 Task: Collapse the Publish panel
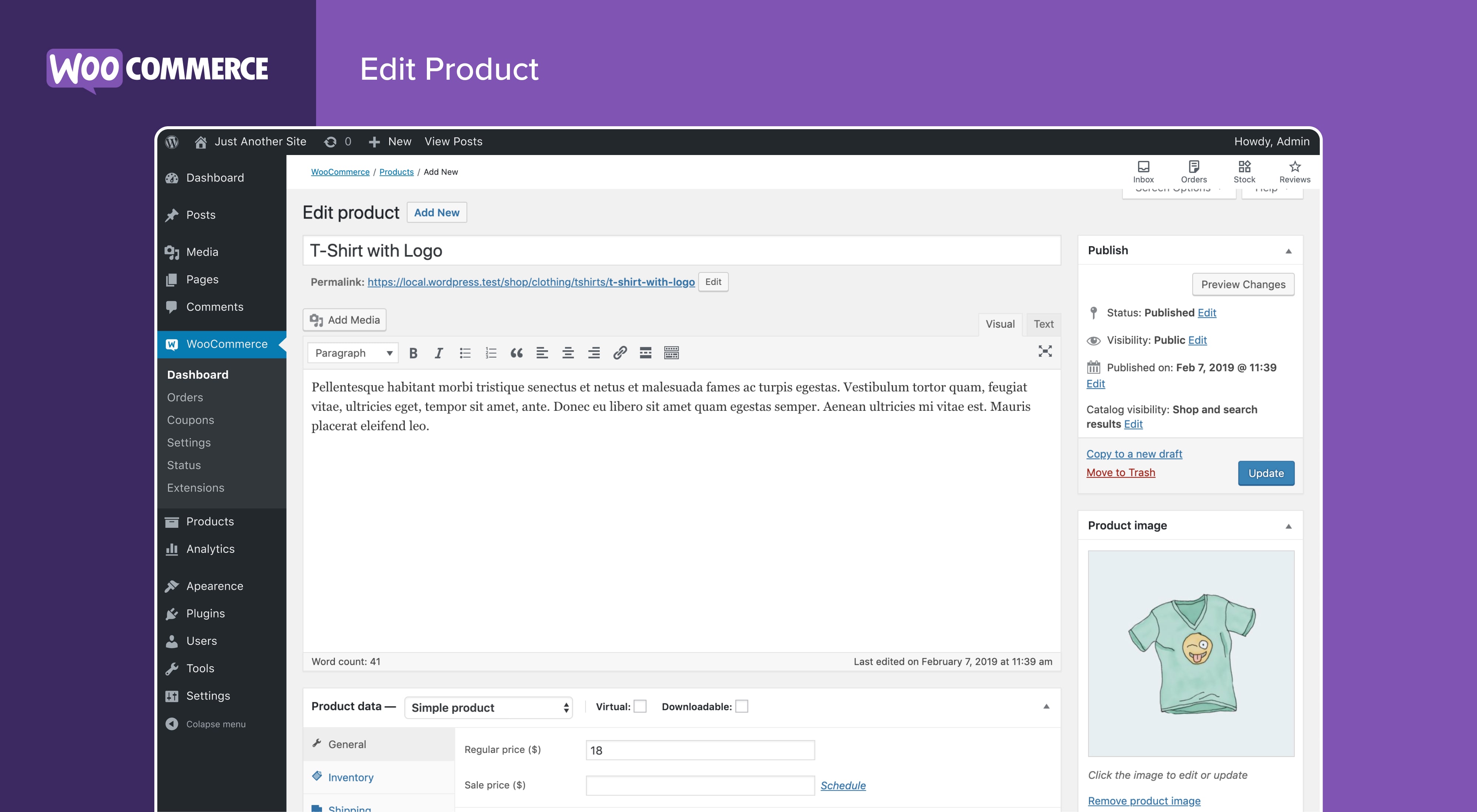[x=1288, y=250]
